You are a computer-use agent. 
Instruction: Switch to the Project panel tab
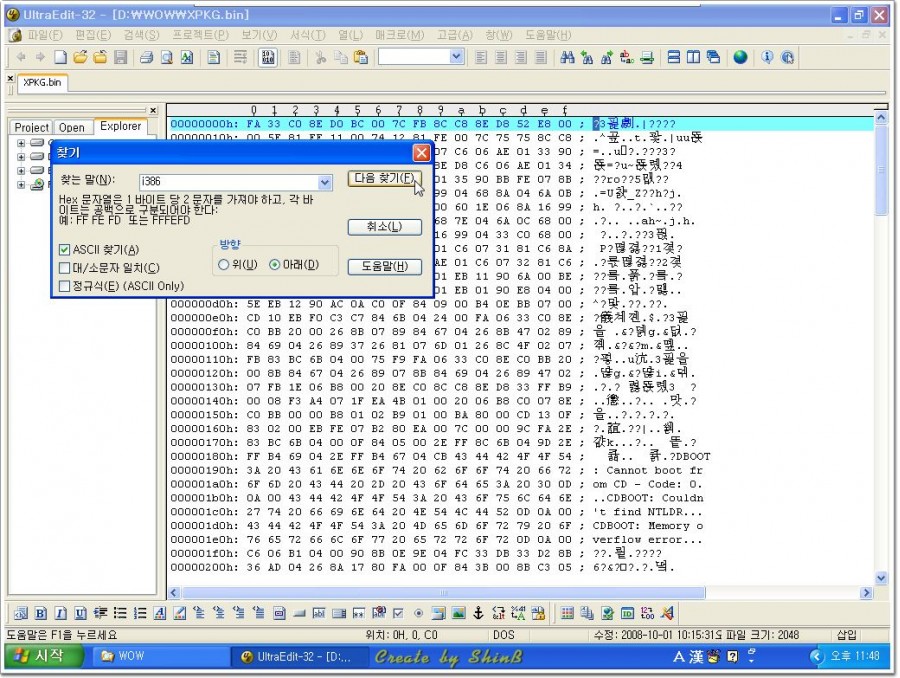click(x=31, y=127)
